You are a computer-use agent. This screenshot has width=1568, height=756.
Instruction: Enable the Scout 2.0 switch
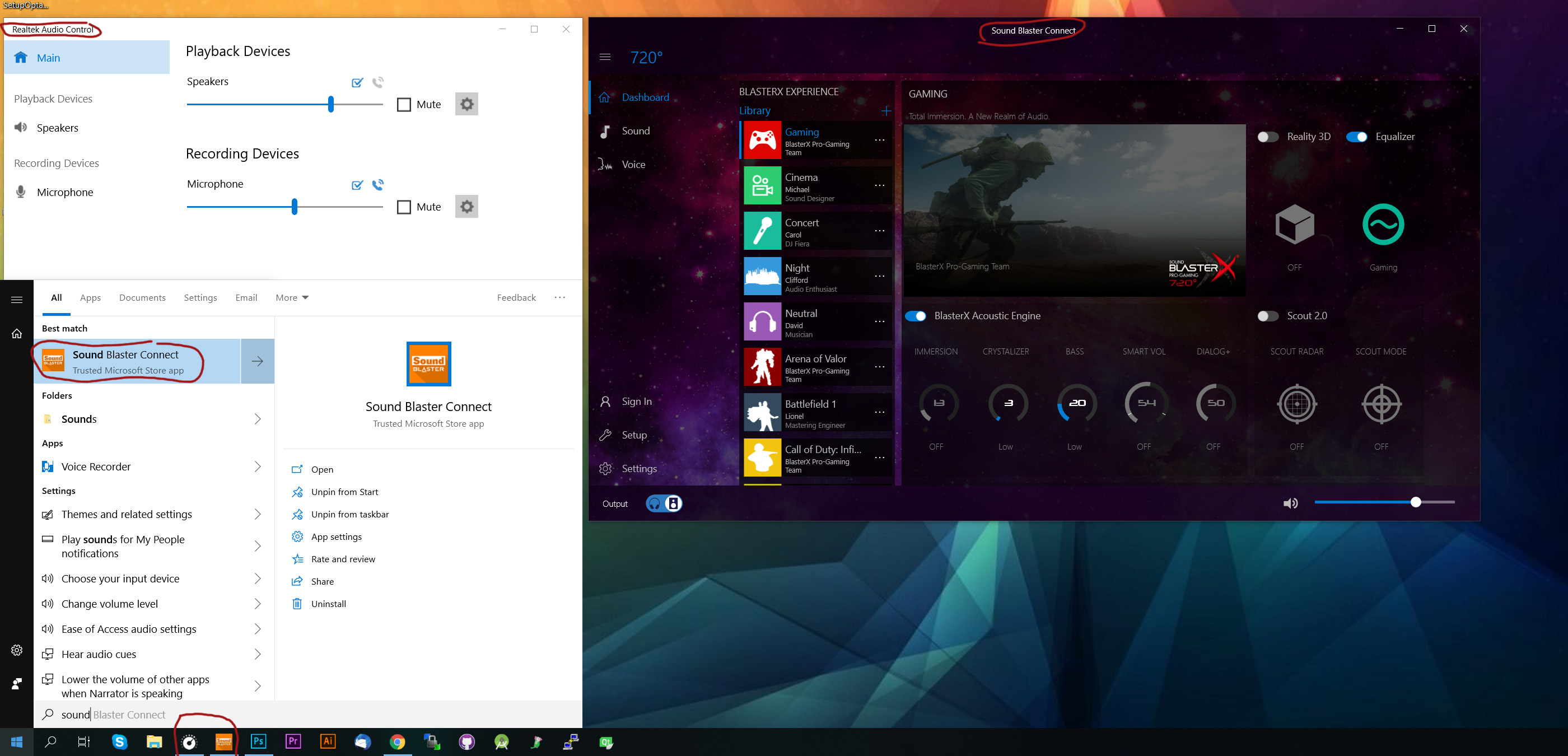[1268, 316]
